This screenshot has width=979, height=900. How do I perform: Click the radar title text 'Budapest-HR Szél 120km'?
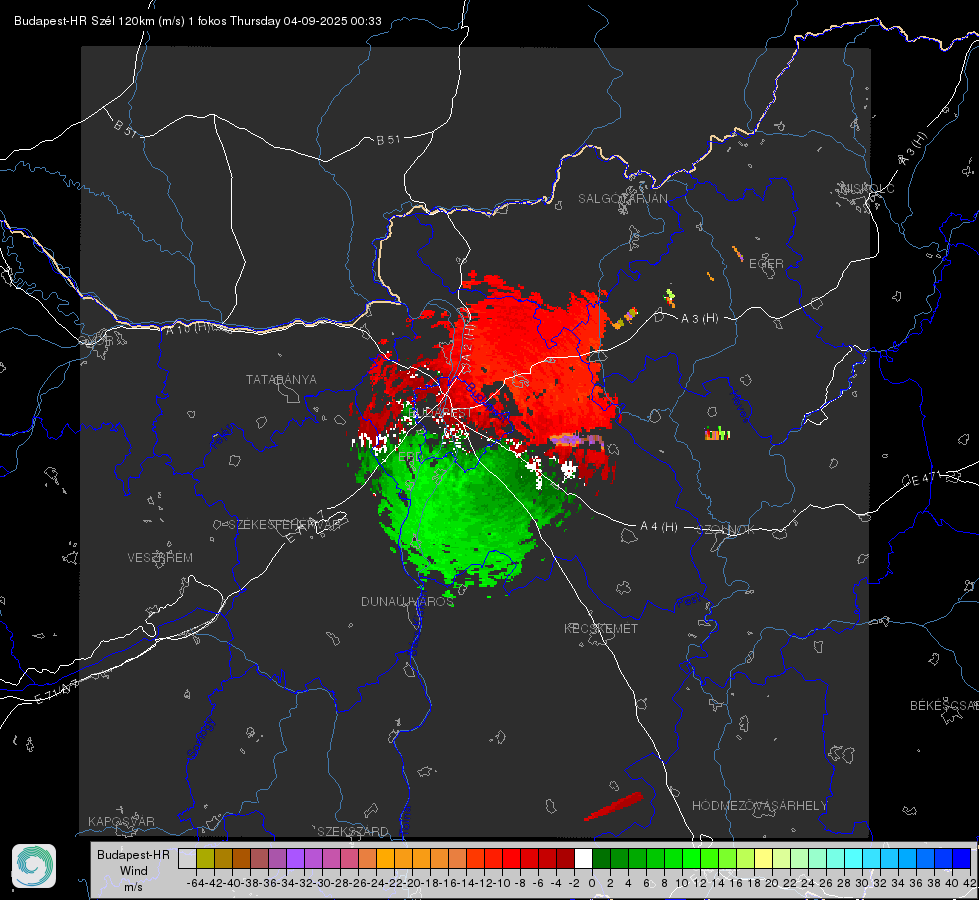(x=85, y=21)
